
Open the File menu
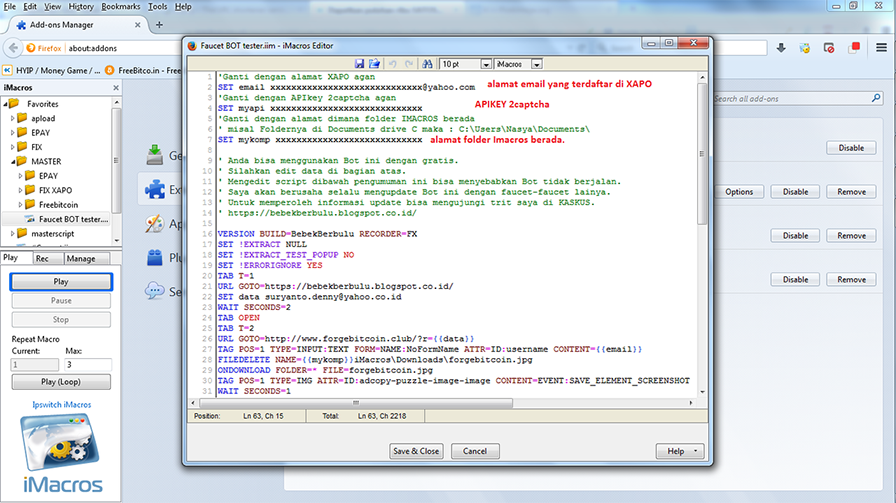pyautogui.click(x=10, y=6)
